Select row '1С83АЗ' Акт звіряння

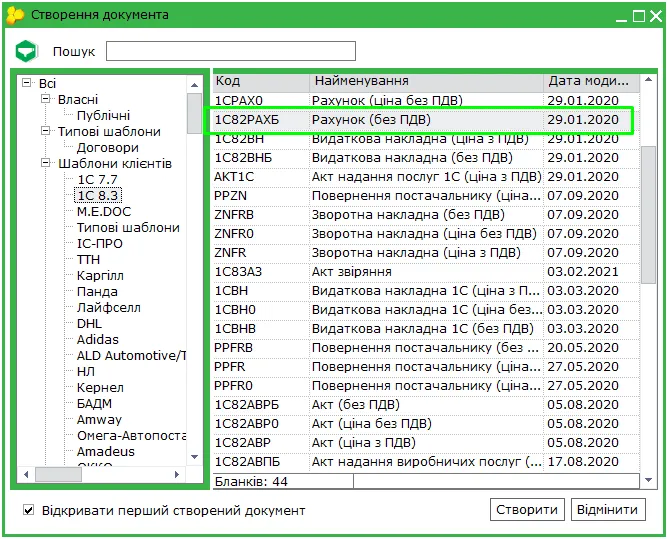tap(426, 272)
